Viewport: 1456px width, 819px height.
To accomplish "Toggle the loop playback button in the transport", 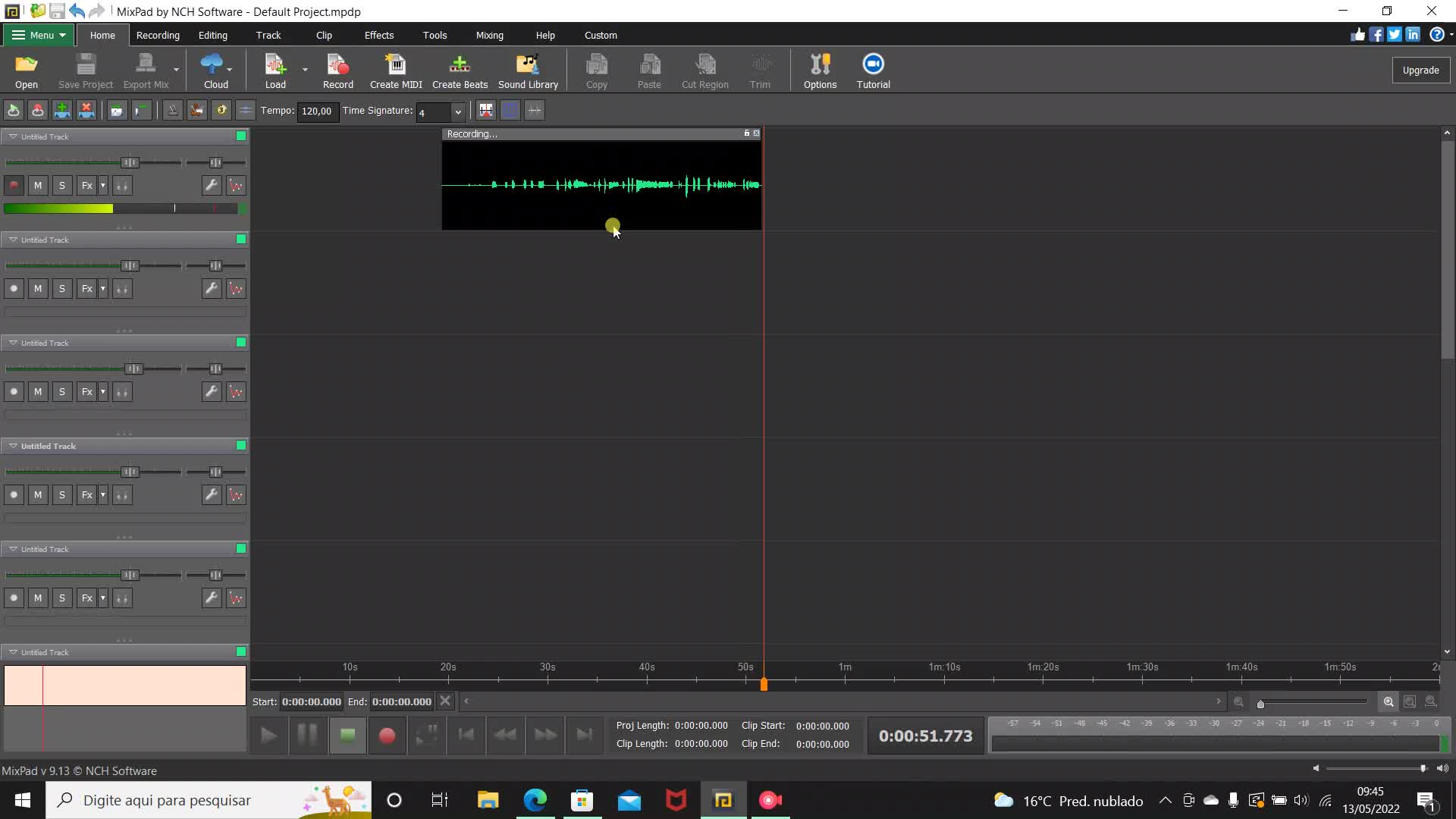I will 426,735.
